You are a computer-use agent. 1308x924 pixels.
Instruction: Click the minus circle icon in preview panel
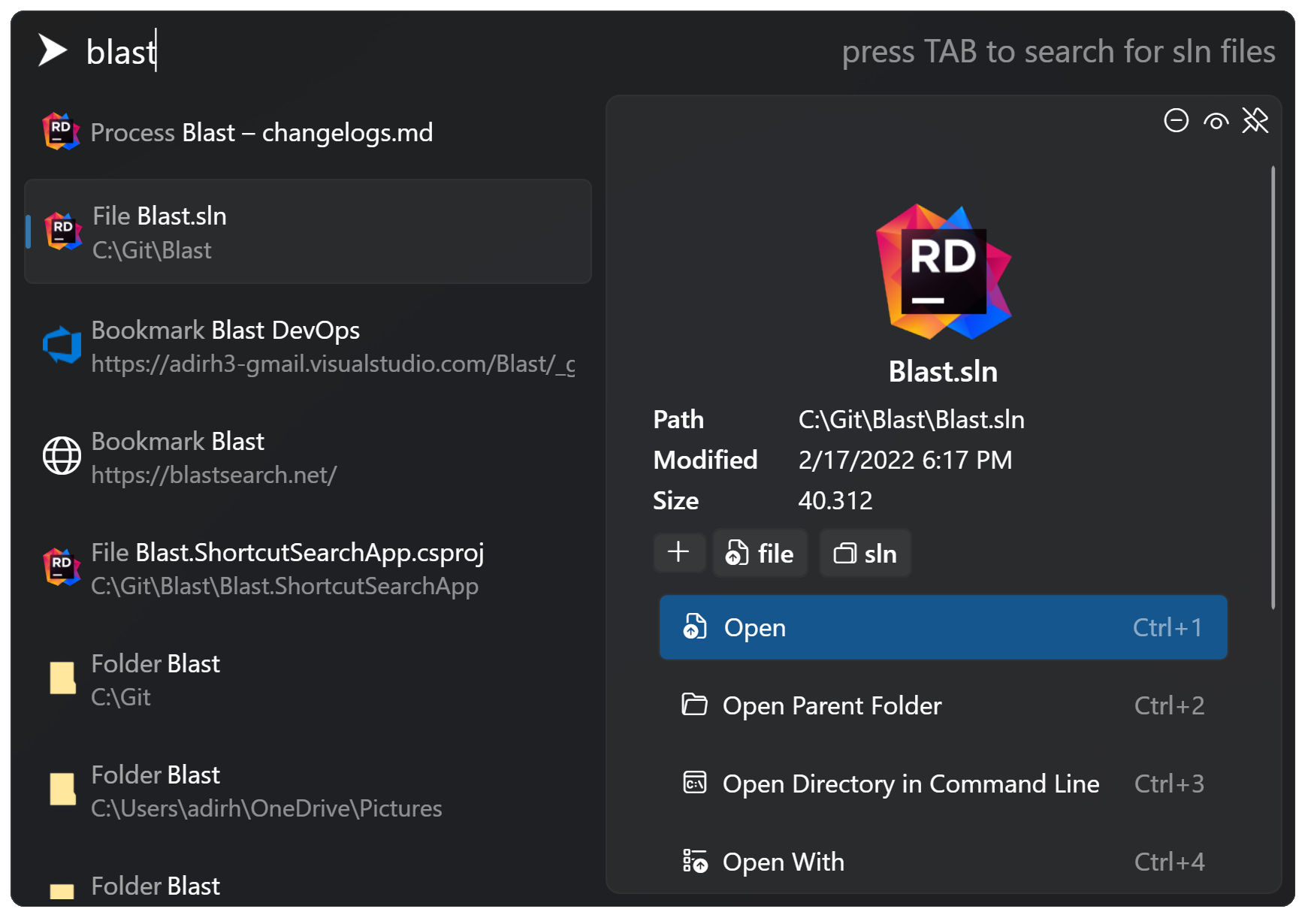(x=1176, y=120)
